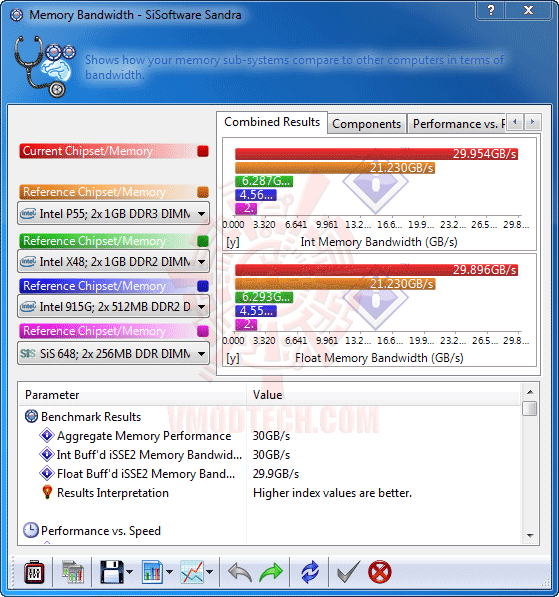Click the Performance vs. Speed clock icon

click(x=31, y=530)
